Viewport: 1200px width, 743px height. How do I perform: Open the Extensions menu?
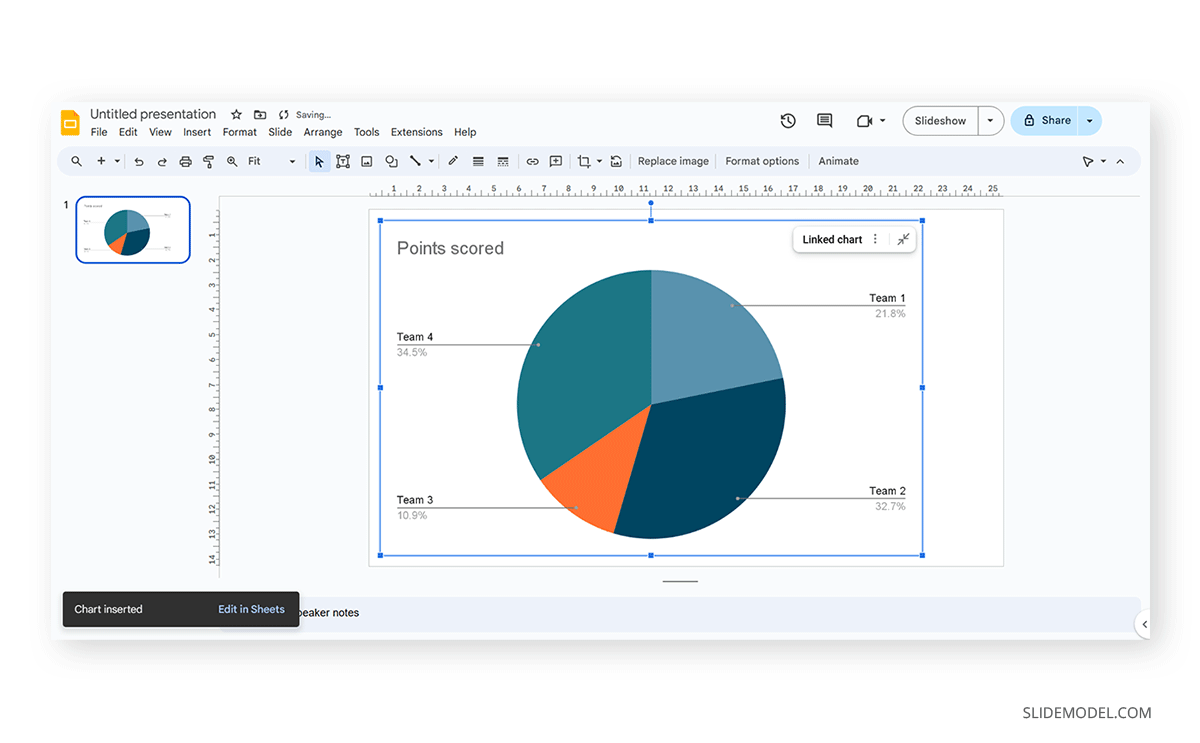(416, 131)
